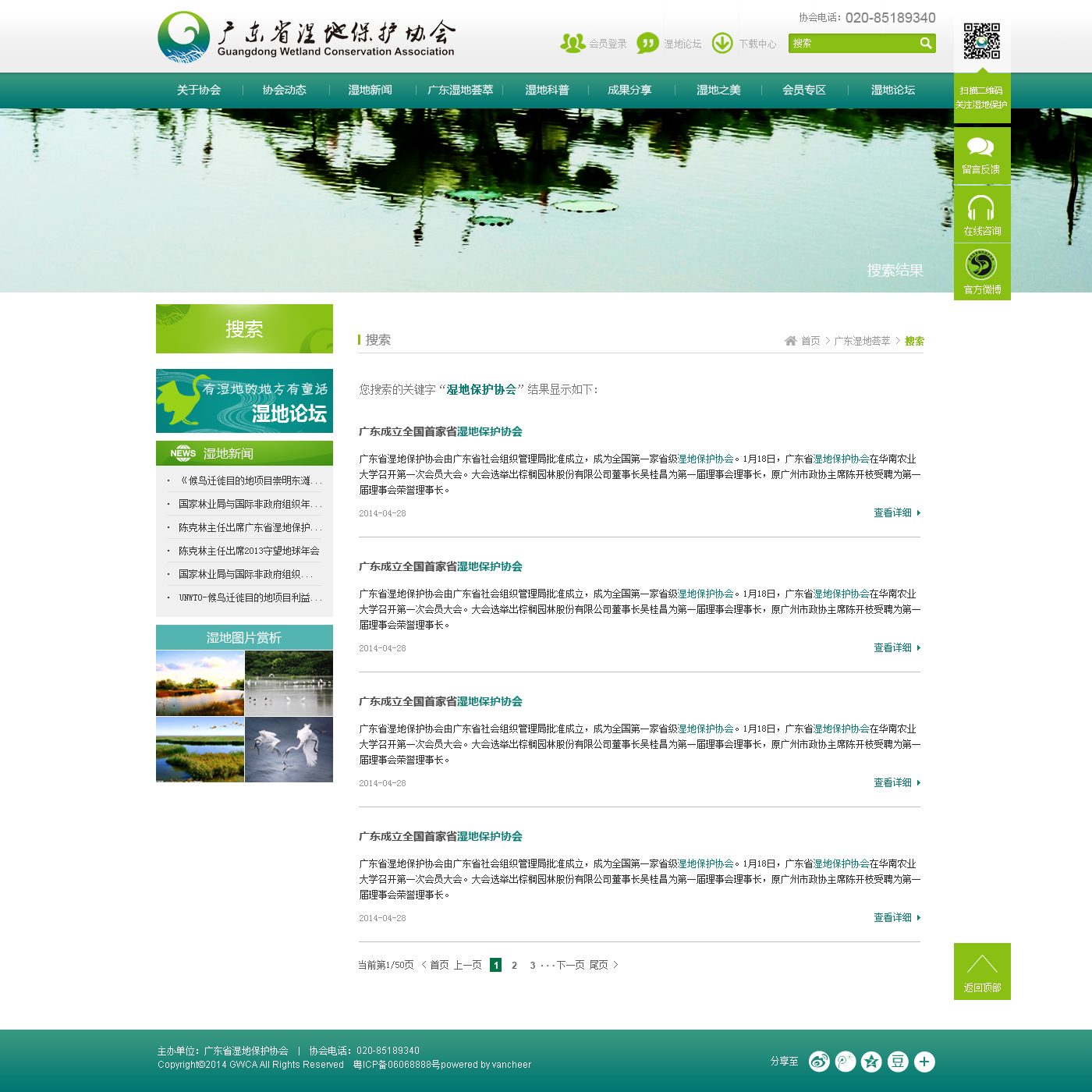Viewport: 1092px width, 1092px height.
Task: Click 下一页 next page link
Action: (x=571, y=965)
